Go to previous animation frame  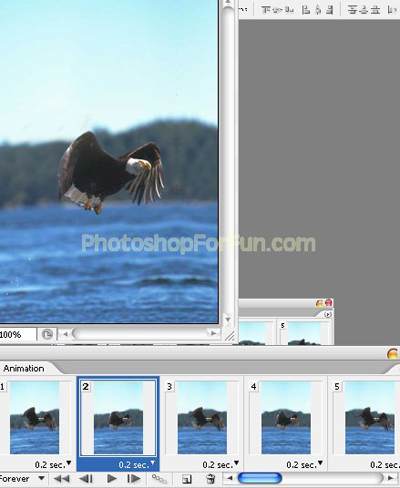point(86,479)
